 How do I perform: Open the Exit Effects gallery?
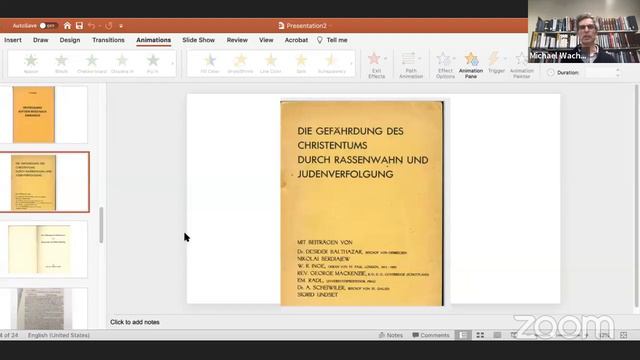376,65
